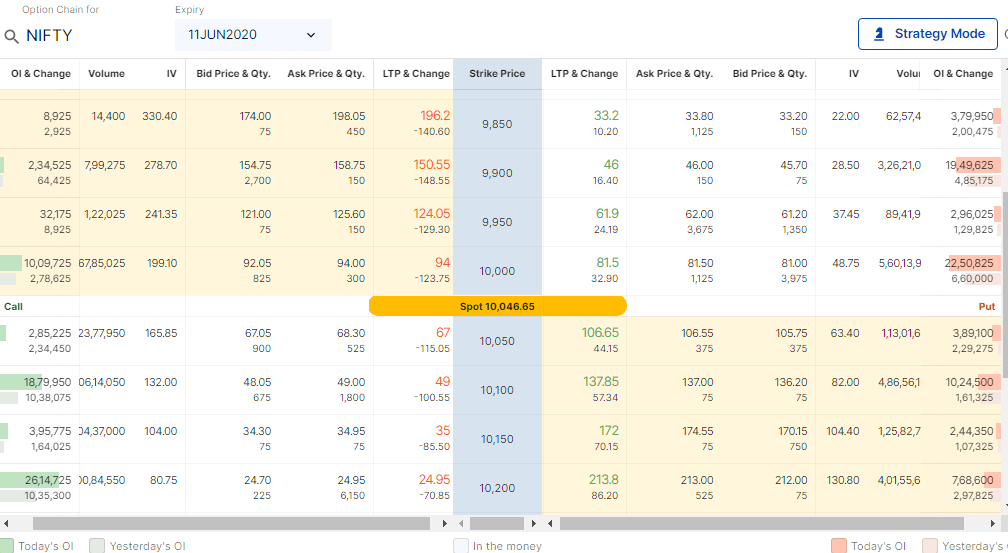1008x553 pixels.
Task: Click call LTP 94 for 10,000 strike
Action: [442, 262]
